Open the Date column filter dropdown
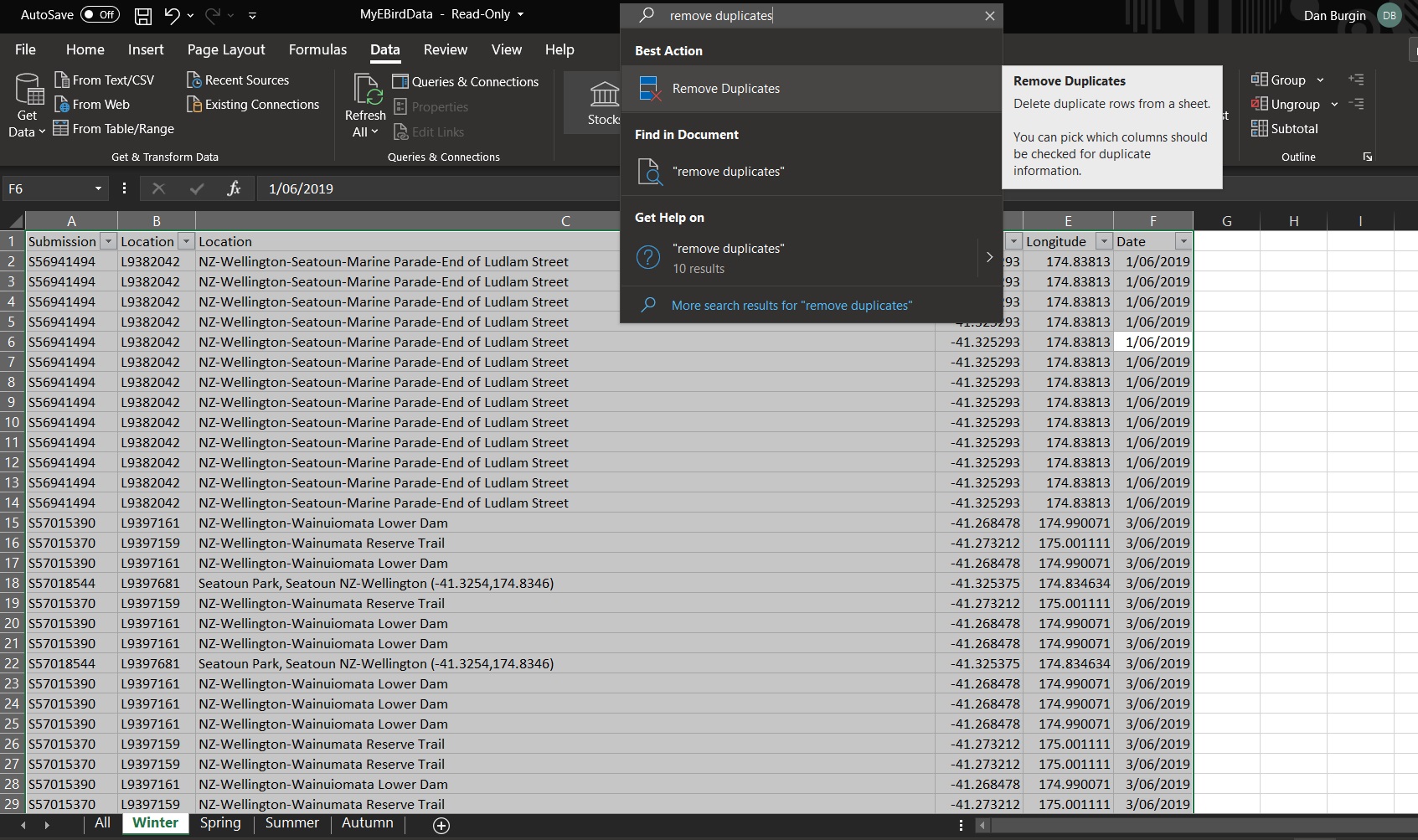 [x=1183, y=241]
